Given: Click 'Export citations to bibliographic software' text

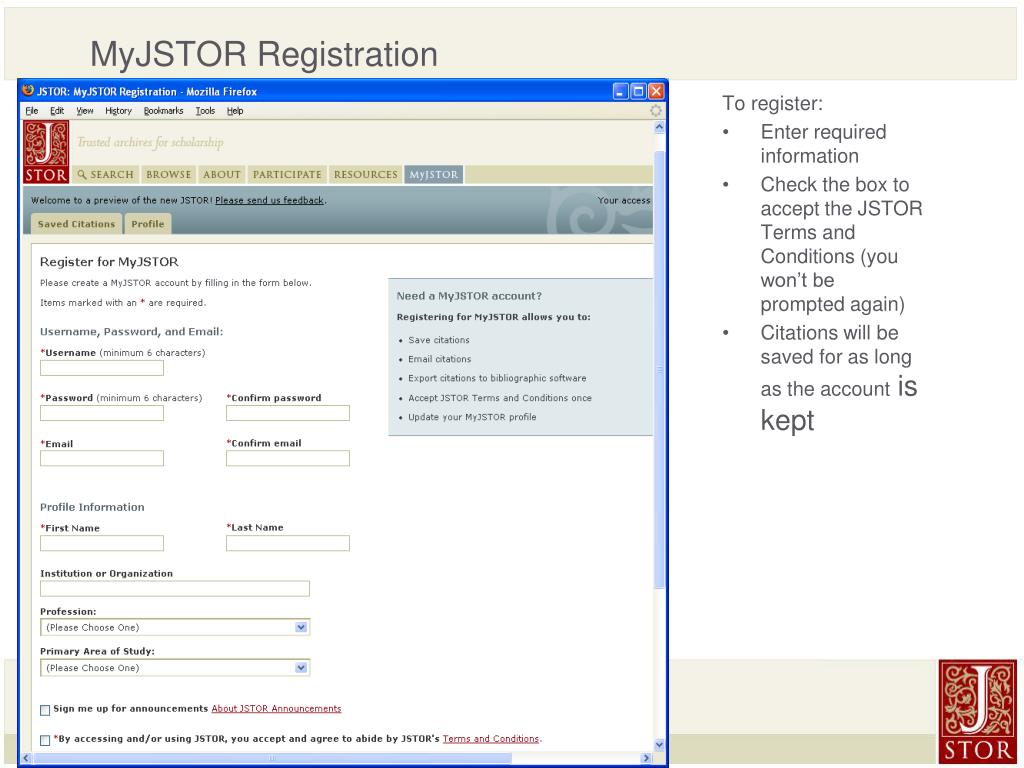Looking at the screenshot, I should click(x=497, y=378).
